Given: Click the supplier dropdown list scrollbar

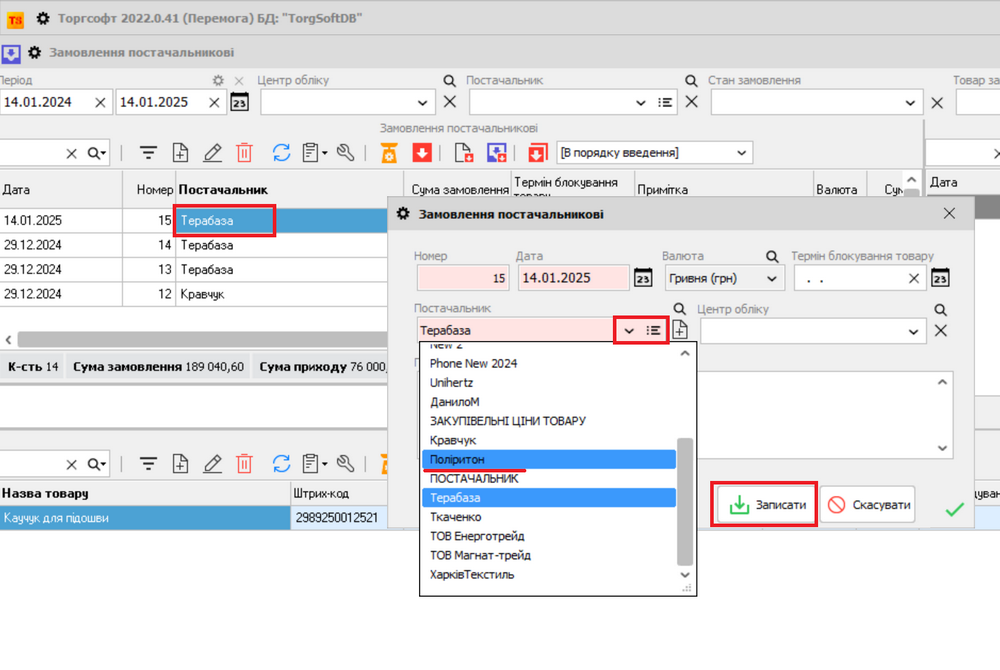Looking at the screenshot, I should click(685, 500).
